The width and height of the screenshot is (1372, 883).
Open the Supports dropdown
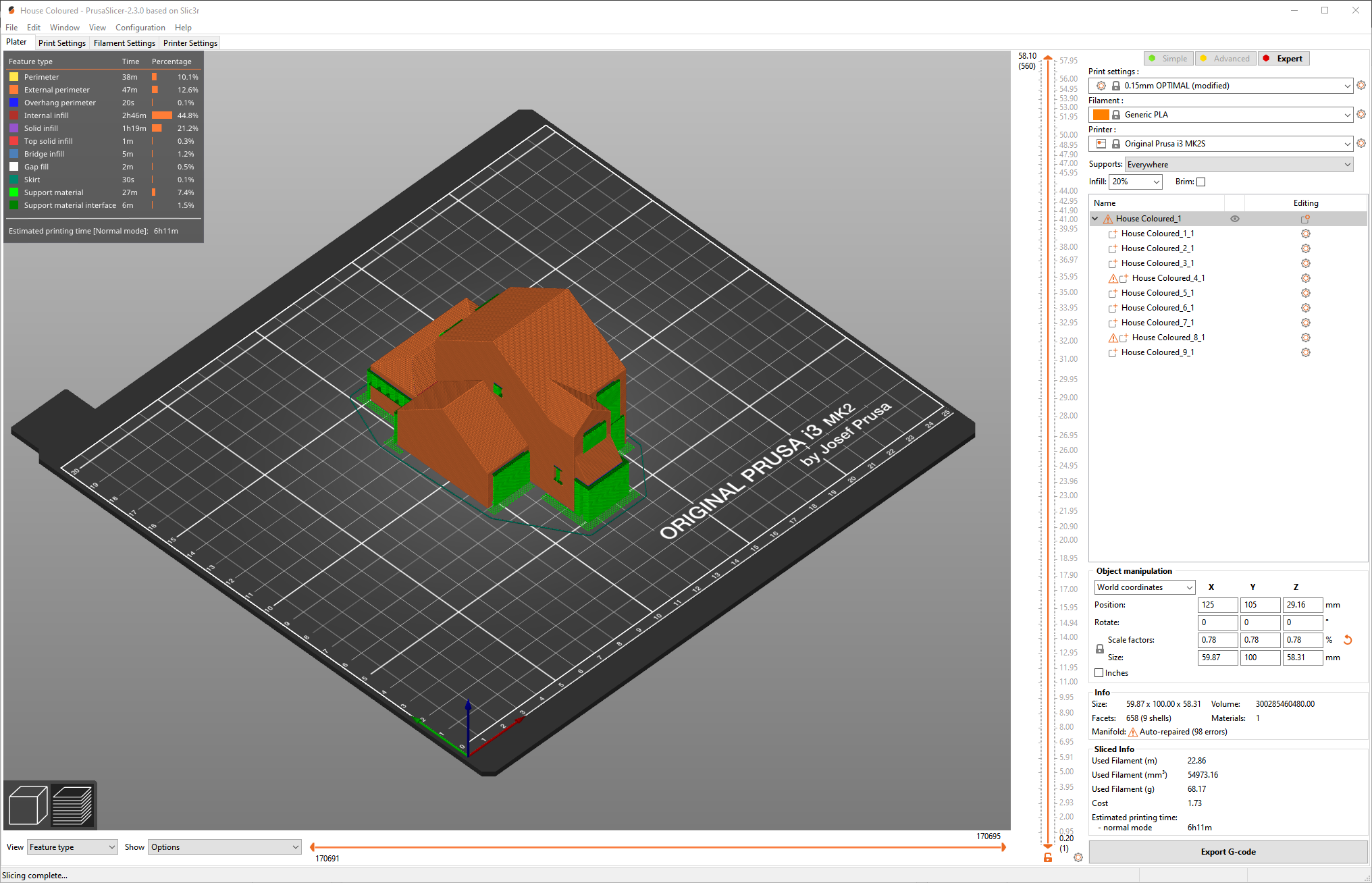(x=1239, y=165)
